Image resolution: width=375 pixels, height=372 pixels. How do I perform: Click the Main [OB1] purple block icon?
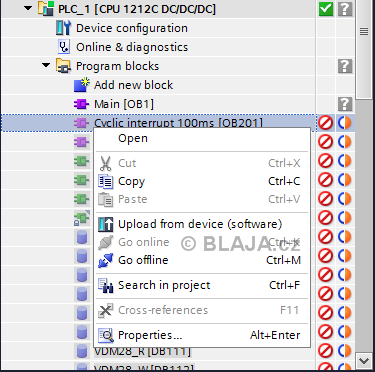tap(81, 104)
